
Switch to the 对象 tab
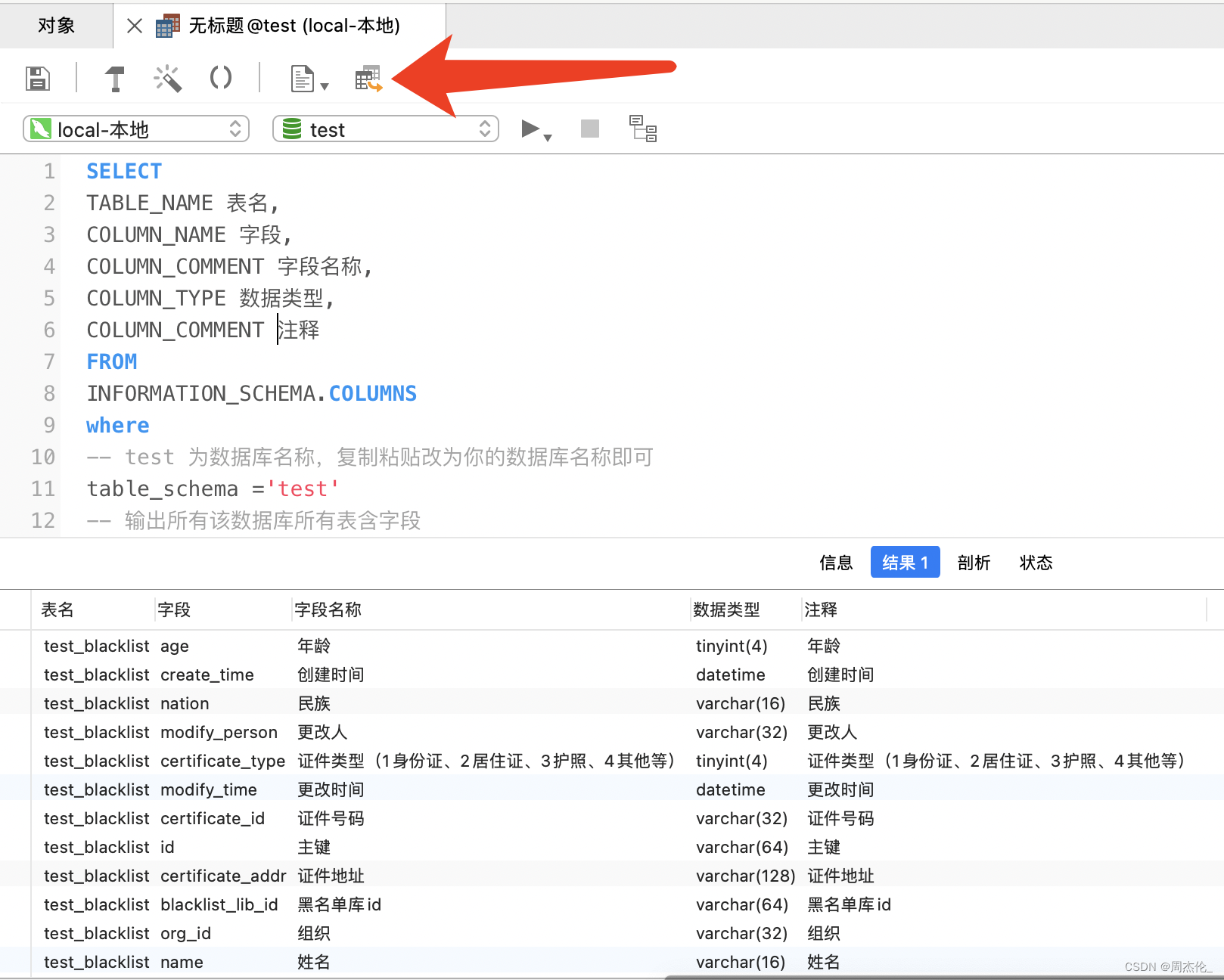pos(57,26)
